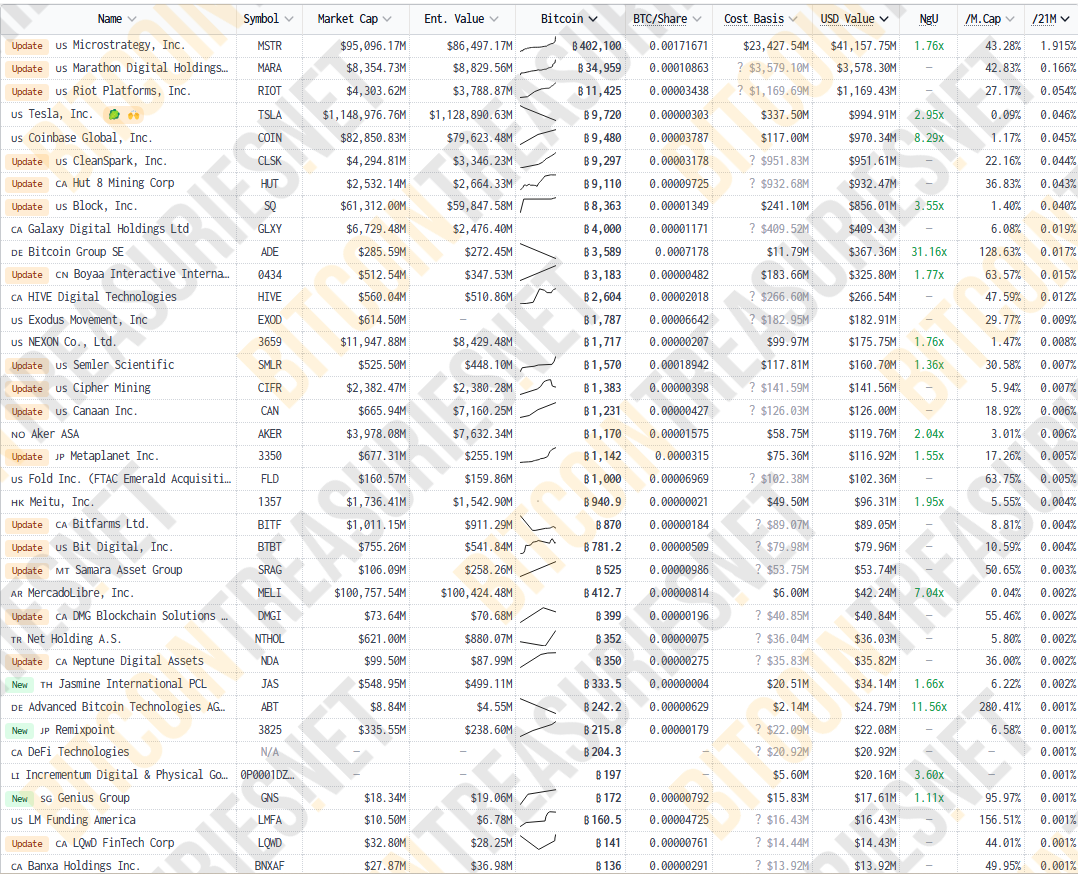
Task: Click question mark icon in Bit Digital cost basis
Action: 758,547
